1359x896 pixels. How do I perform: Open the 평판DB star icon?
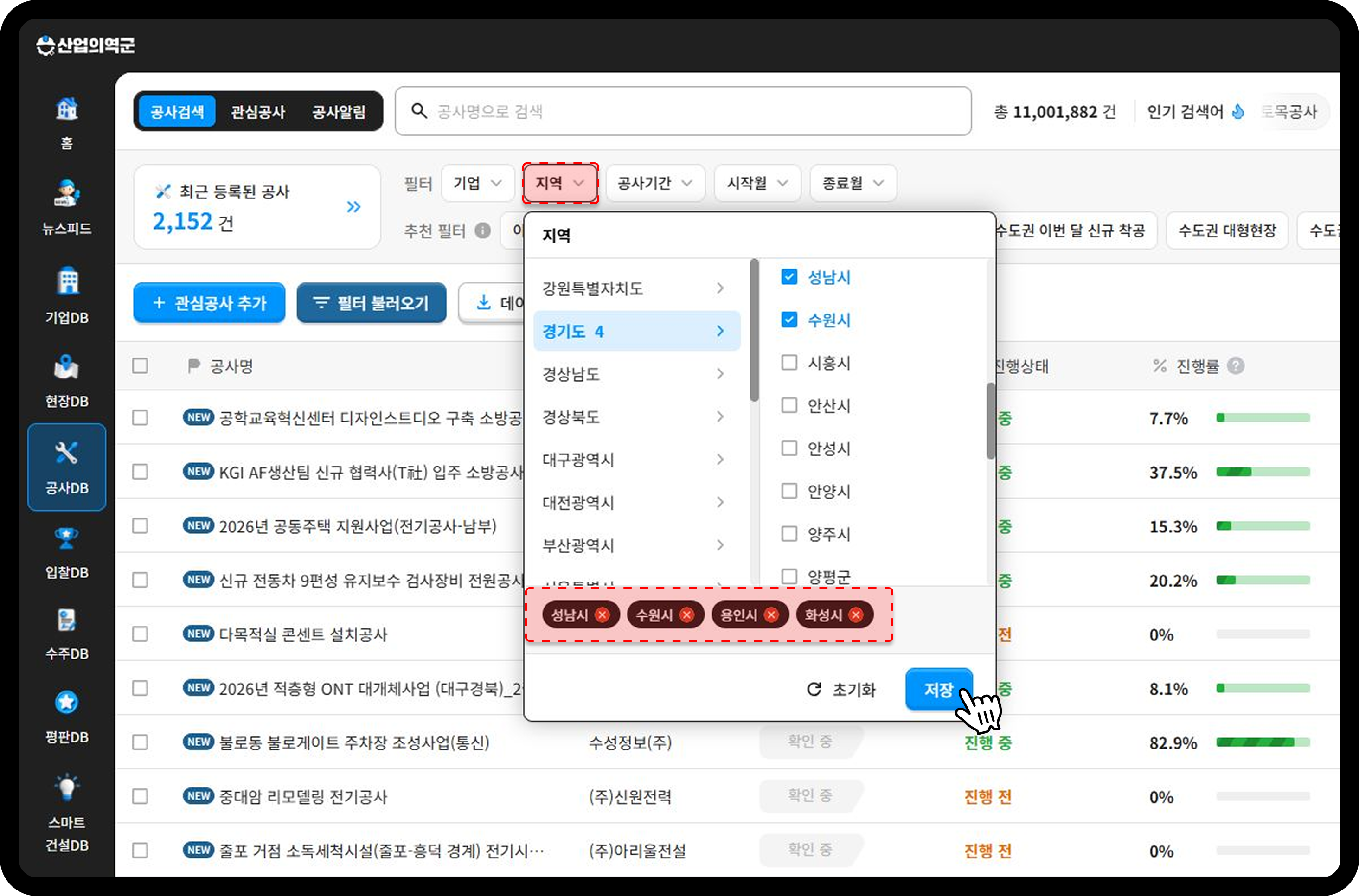67,702
